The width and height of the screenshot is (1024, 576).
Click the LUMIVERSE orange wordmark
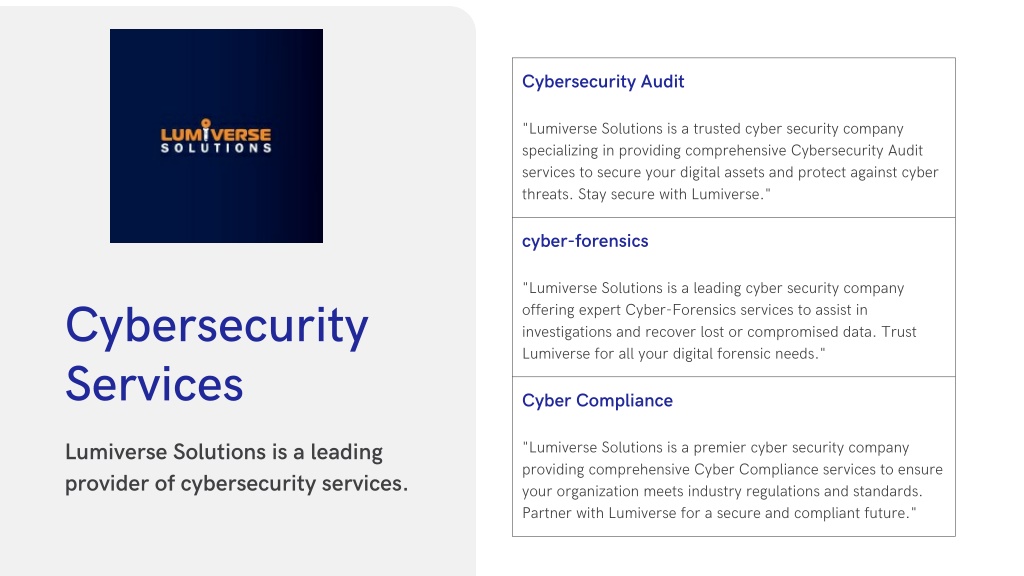point(216,134)
